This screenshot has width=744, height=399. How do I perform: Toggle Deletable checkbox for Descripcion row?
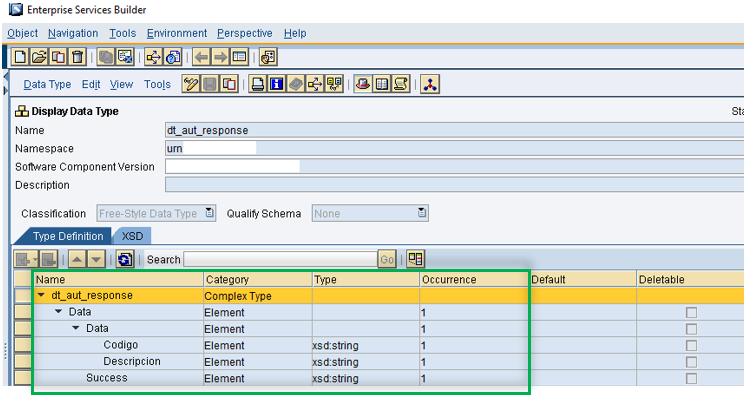[691, 362]
